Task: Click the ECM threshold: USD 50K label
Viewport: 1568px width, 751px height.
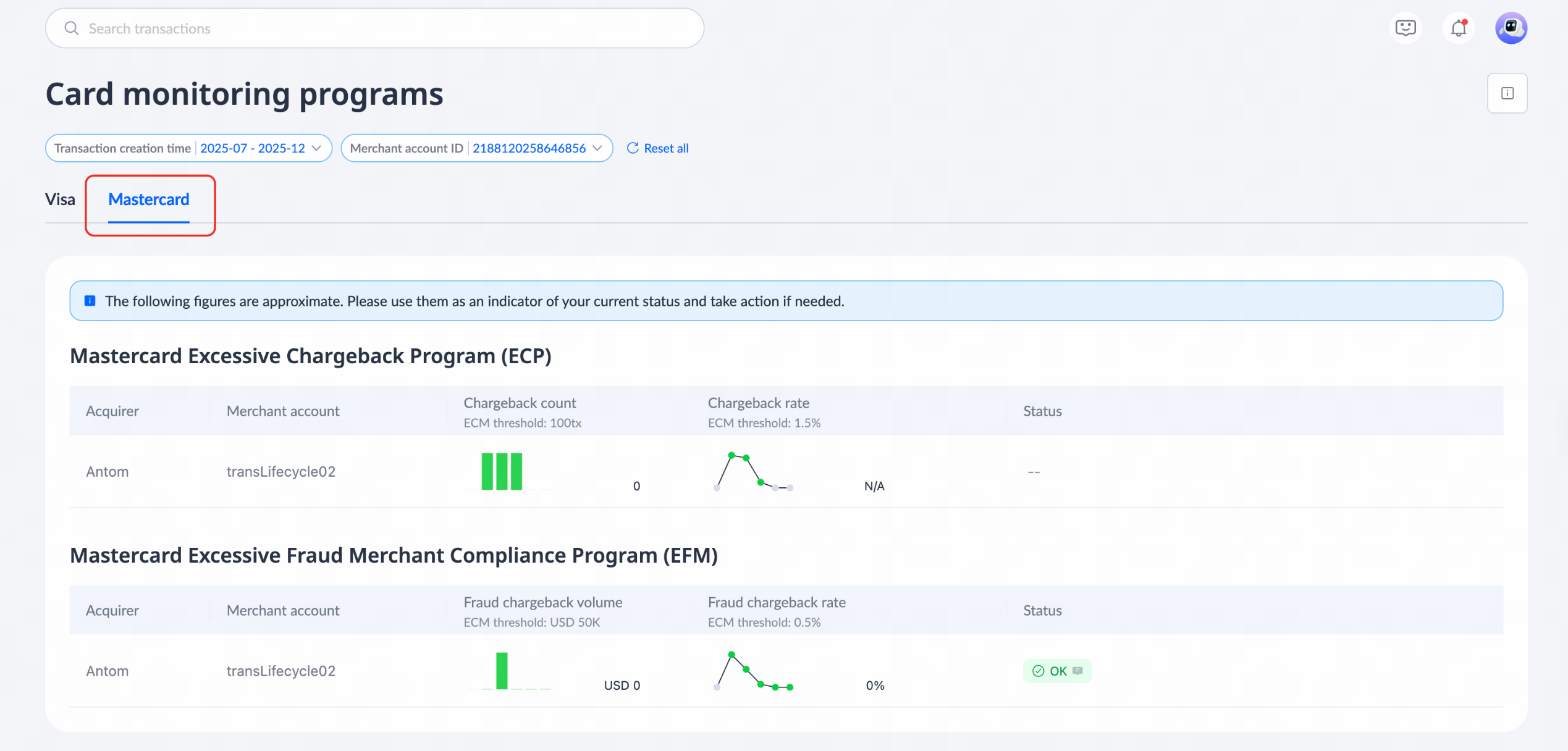Action: tap(532, 623)
